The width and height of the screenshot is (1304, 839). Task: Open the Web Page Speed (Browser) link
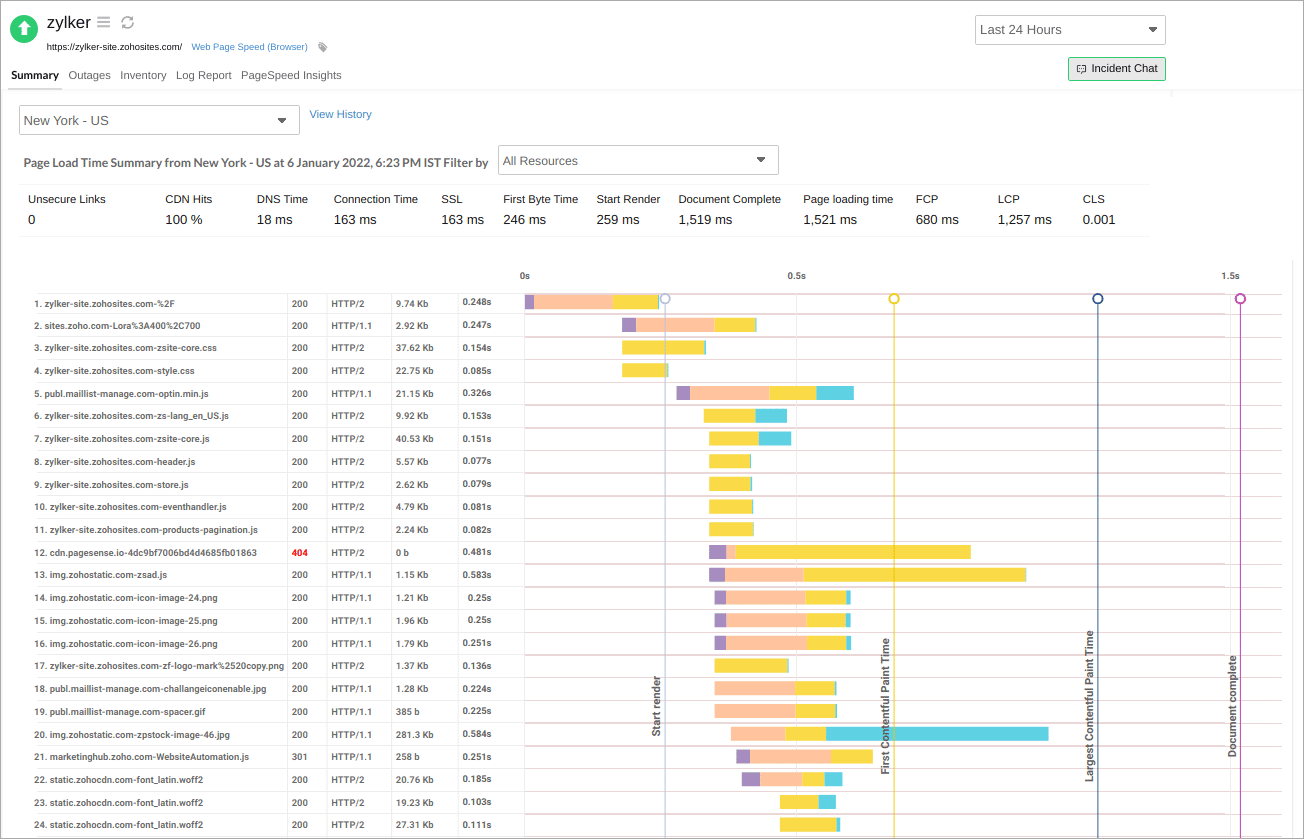click(250, 46)
